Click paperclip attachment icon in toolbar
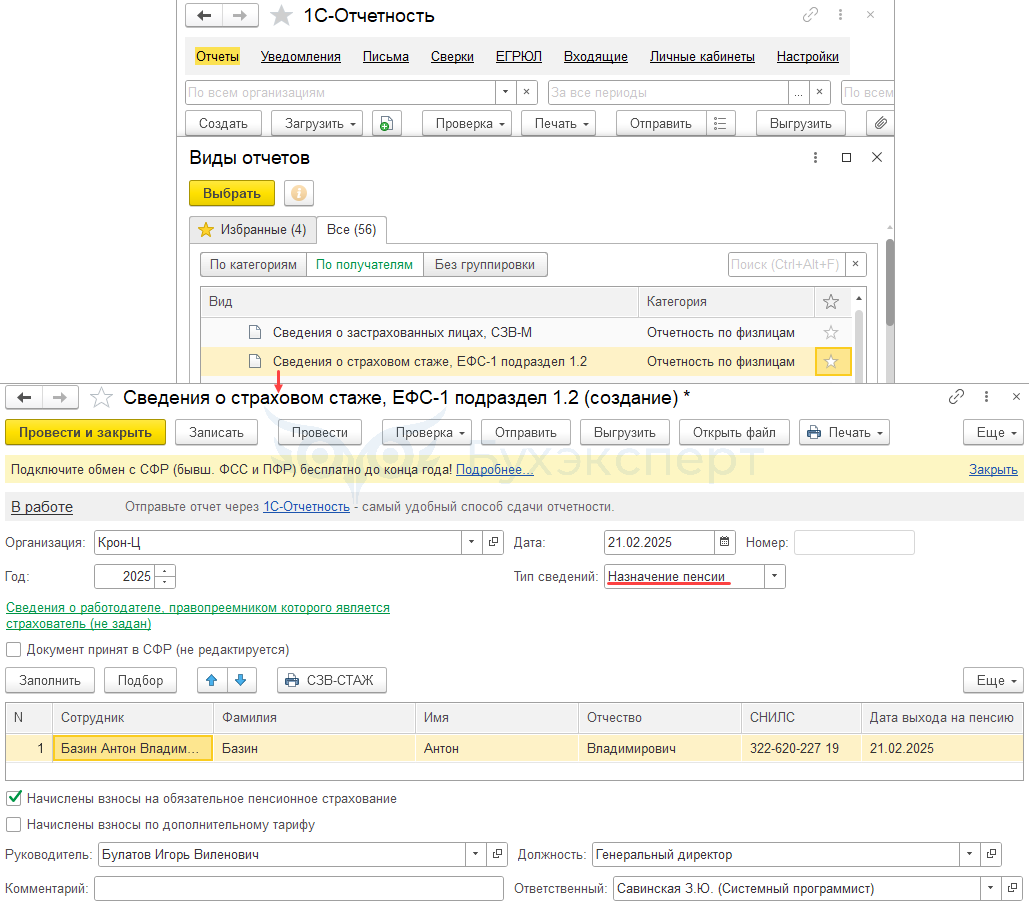Viewport: 1029px width, 910px height. point(881,123)
